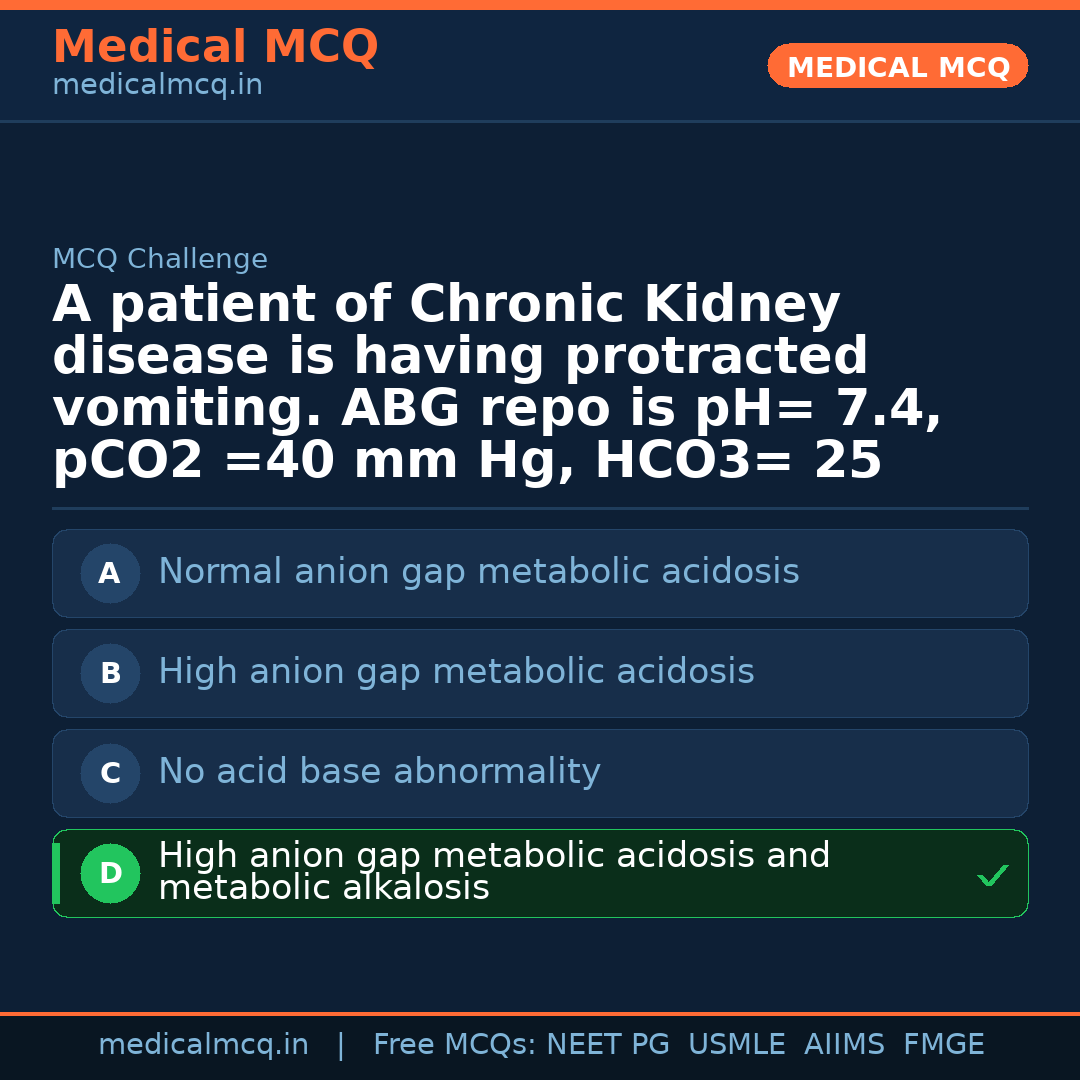Click the letter A circle icon

(x=110, y=574)
